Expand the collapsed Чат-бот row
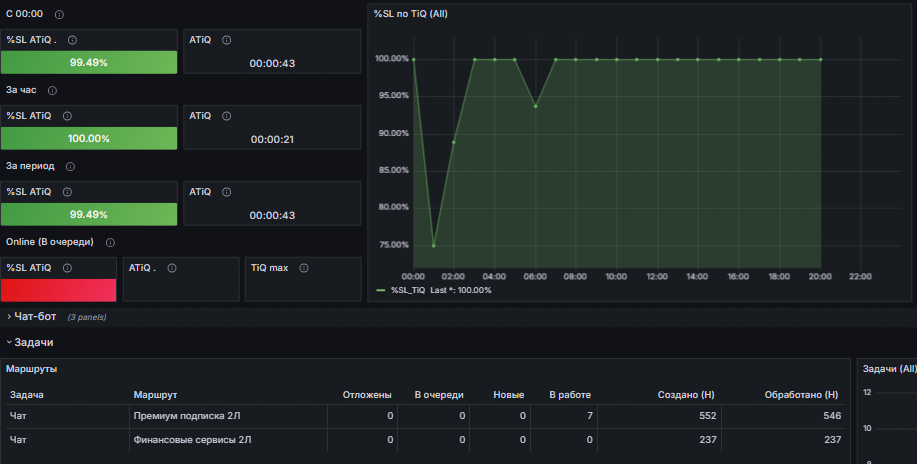917x464 pixels. point(33,316)
